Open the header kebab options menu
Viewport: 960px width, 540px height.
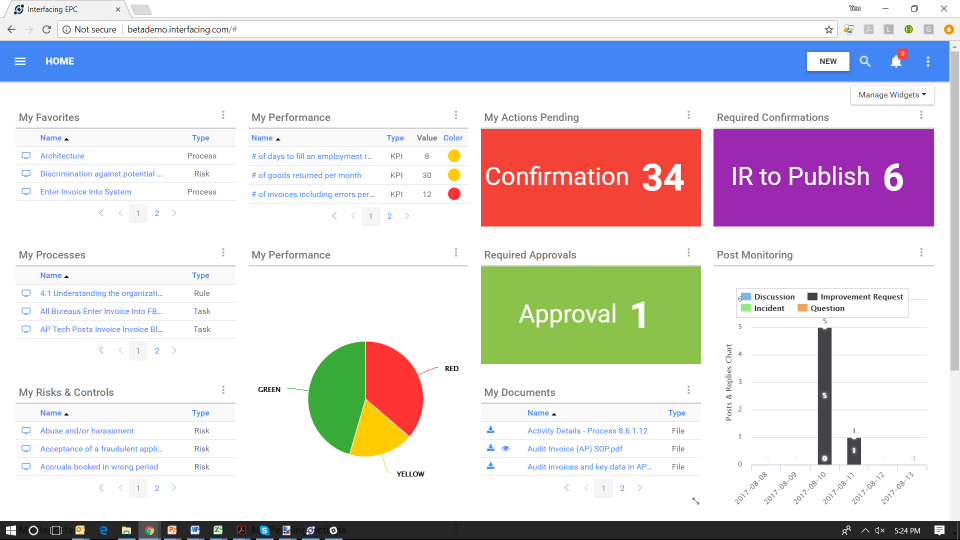[928, 61]
